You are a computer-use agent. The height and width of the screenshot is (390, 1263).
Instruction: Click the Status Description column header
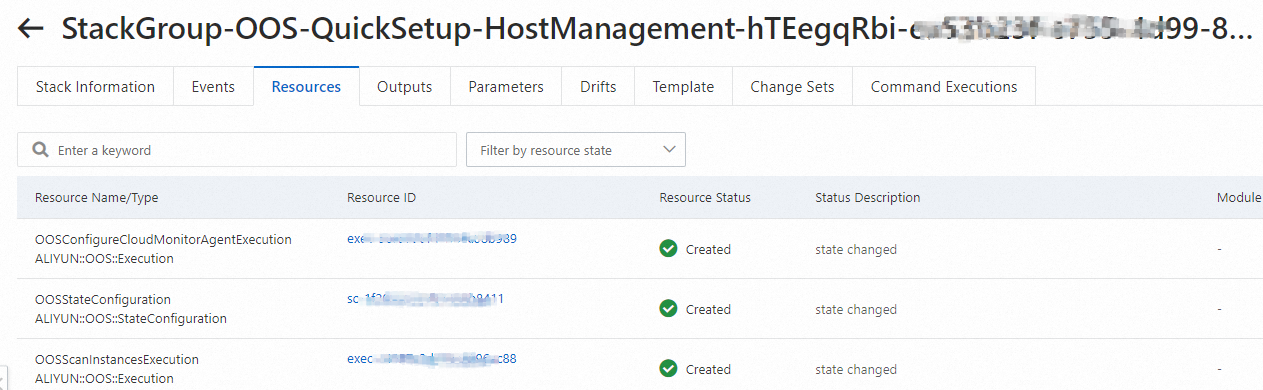click(x=868, y=198)
